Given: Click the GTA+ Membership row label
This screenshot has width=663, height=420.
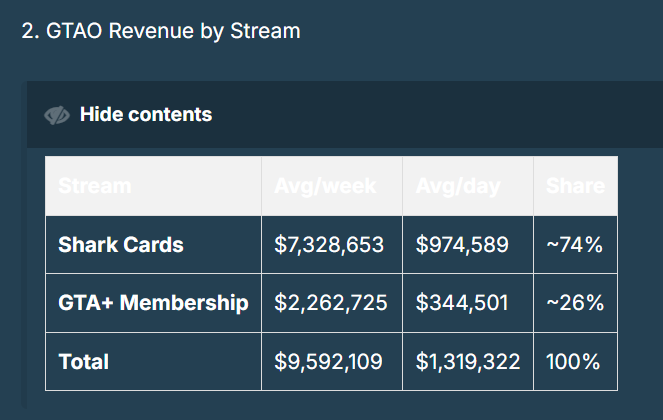Looking at the screenshot, I should [153, 303].
